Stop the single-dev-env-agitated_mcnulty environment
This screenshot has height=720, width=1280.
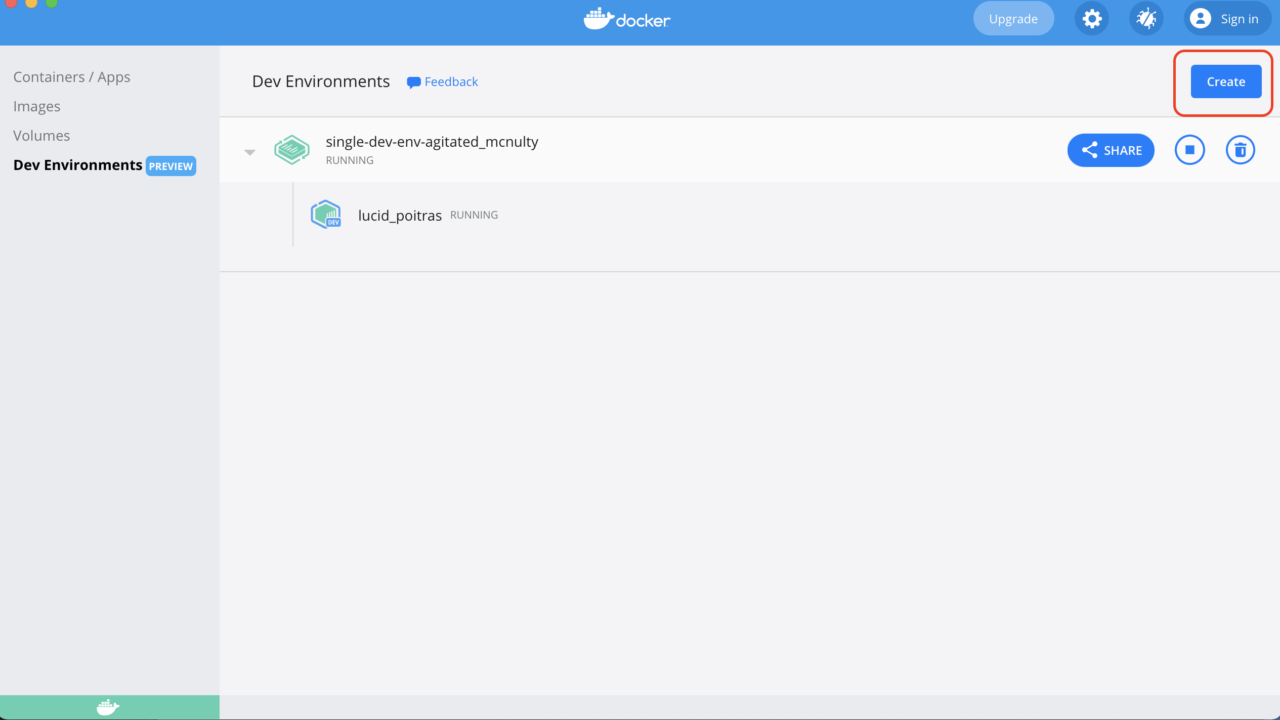tap(1189, 149)
